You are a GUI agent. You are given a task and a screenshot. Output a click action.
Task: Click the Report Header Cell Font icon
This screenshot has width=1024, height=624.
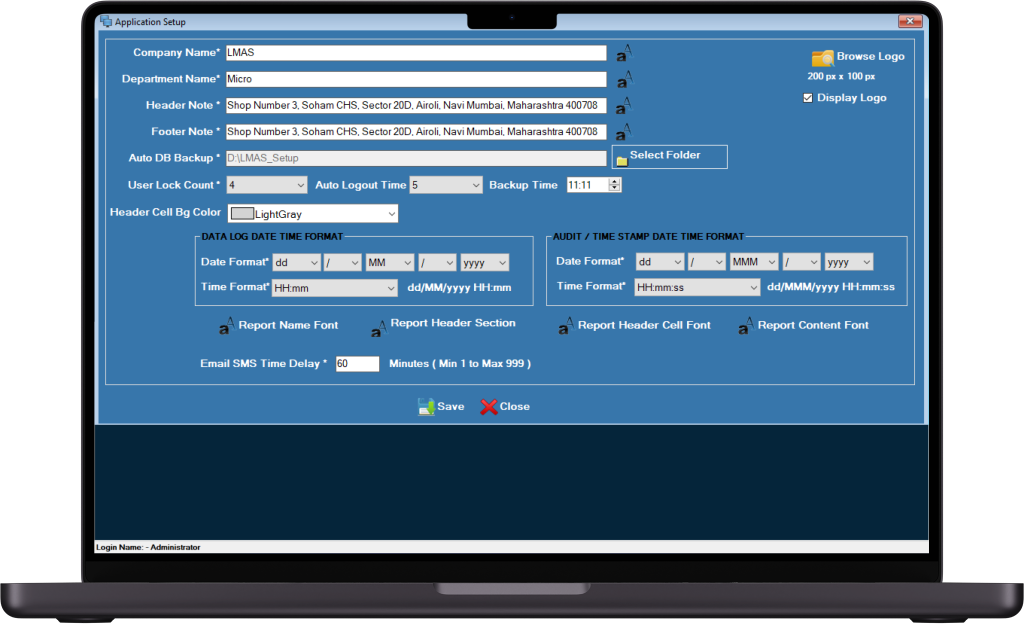tap(566, 325)
